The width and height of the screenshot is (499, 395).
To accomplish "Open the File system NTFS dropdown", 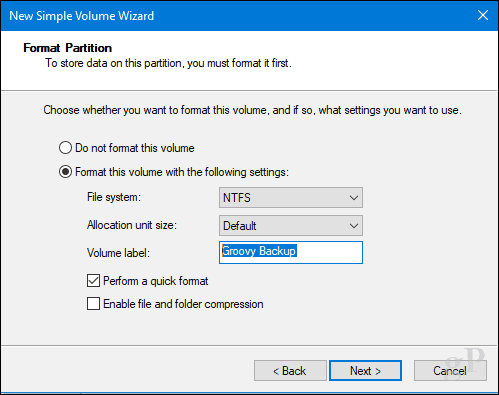I will point(291,197).
